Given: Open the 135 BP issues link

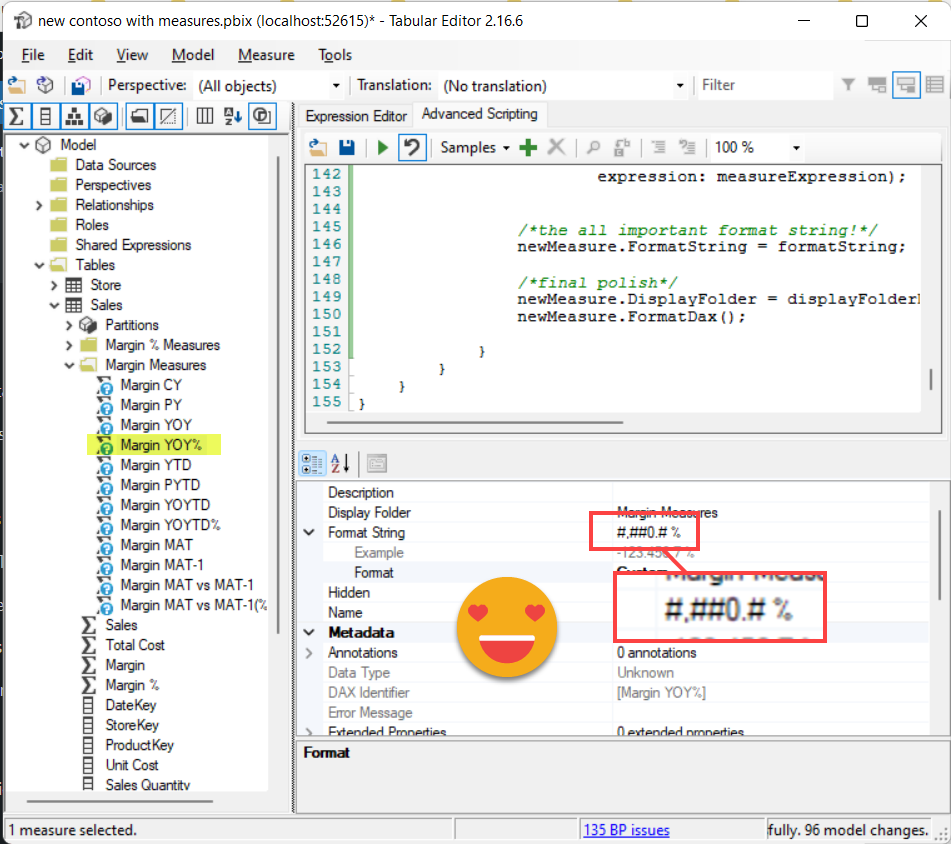Looking at the screenshot, I should tap(626, 830).
